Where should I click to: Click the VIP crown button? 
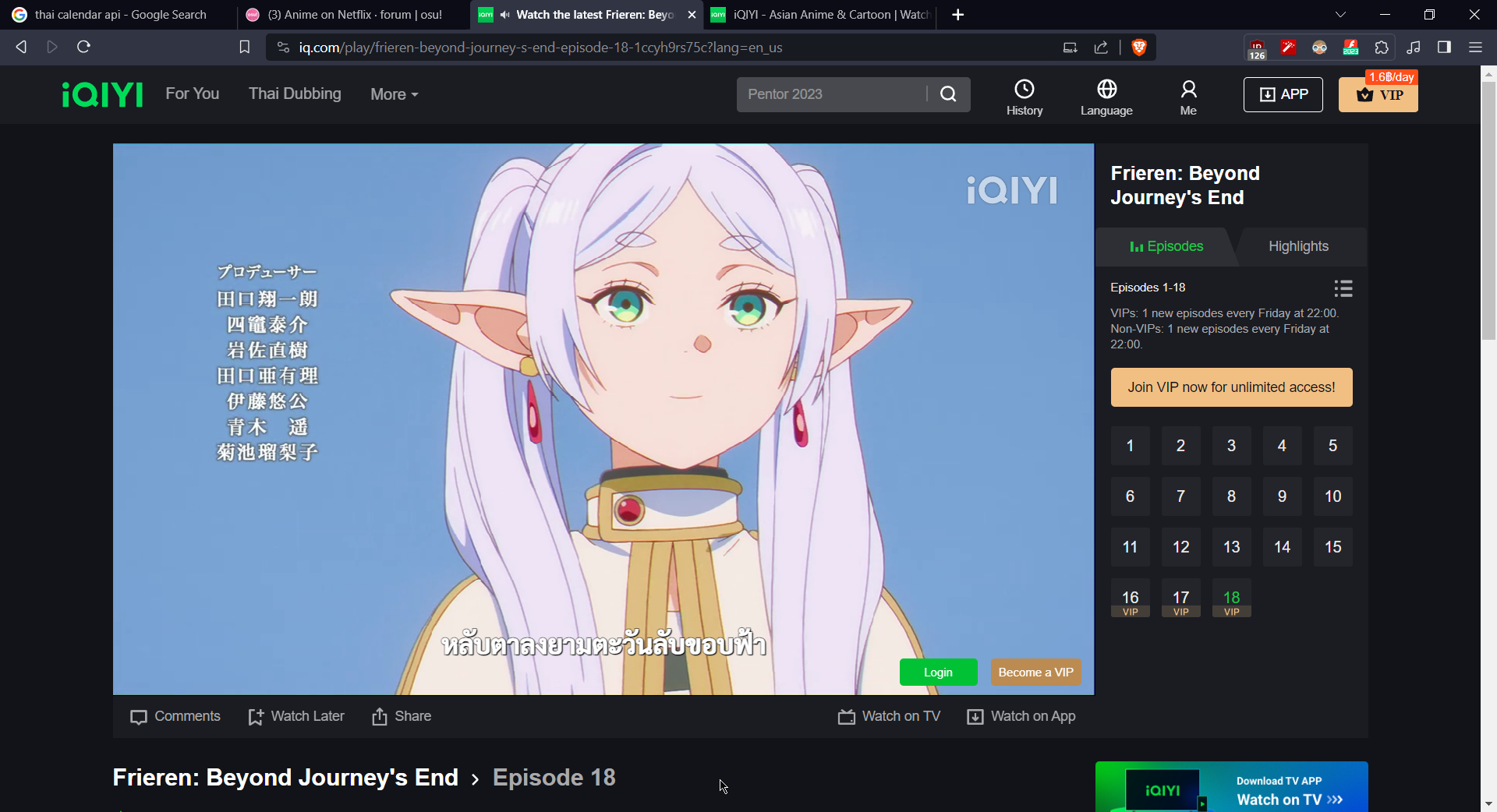(1378, 95)
